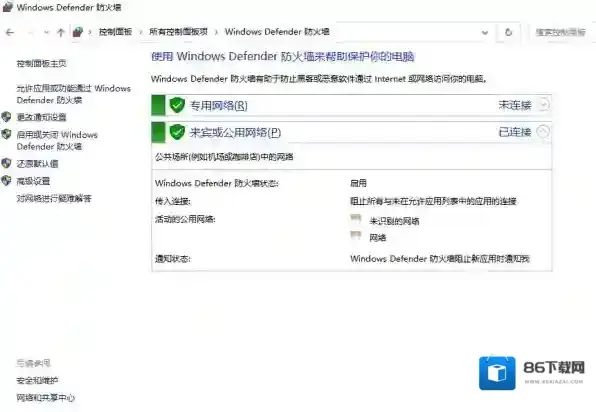Refresh the control panel page
The image size is (596, 412).
coord(509,33)
